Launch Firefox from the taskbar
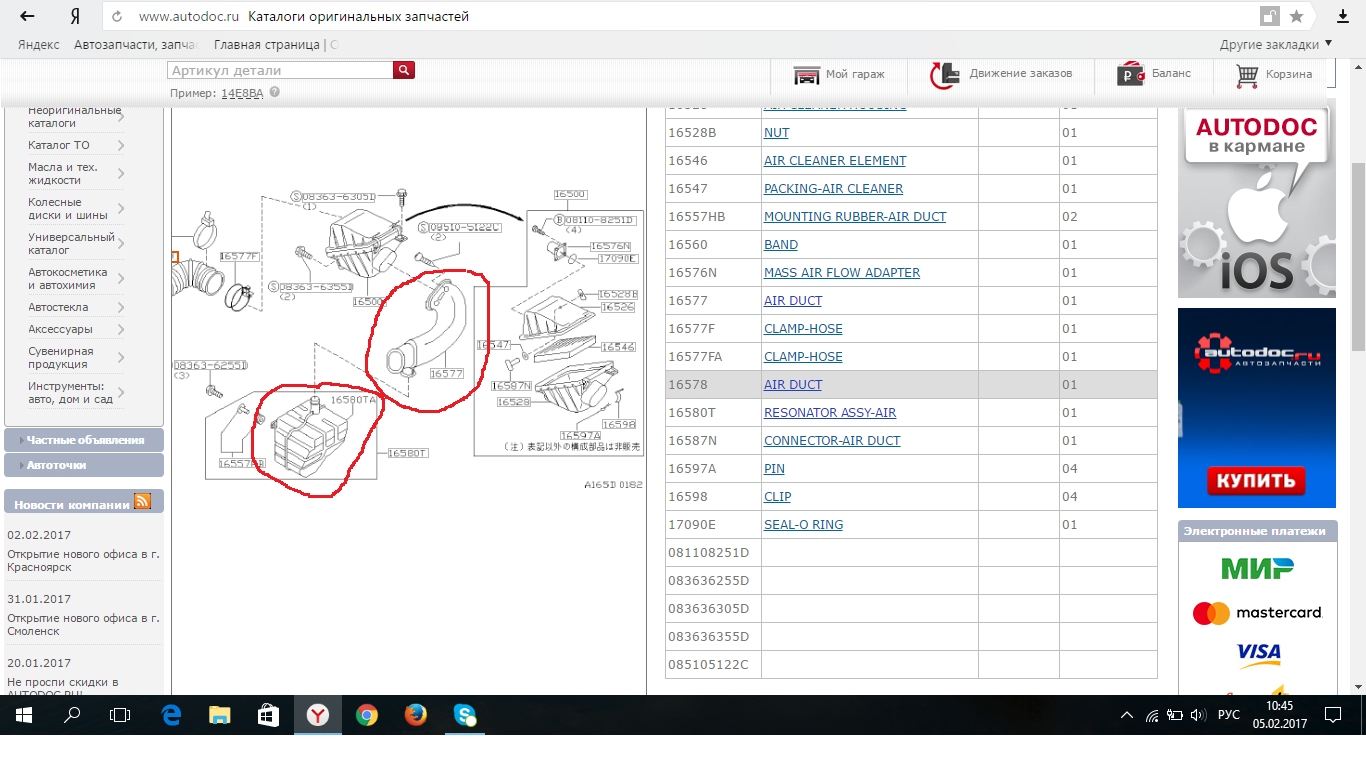The width and height of the screenshot is (1366, 768). (x=415, y=715)
